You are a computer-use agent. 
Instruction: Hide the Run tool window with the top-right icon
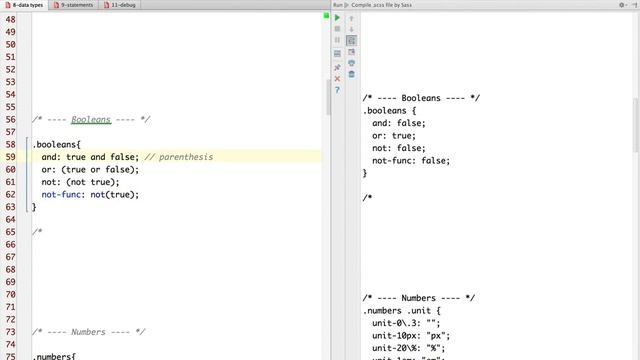pyautogui.click(x=635, y=5)
